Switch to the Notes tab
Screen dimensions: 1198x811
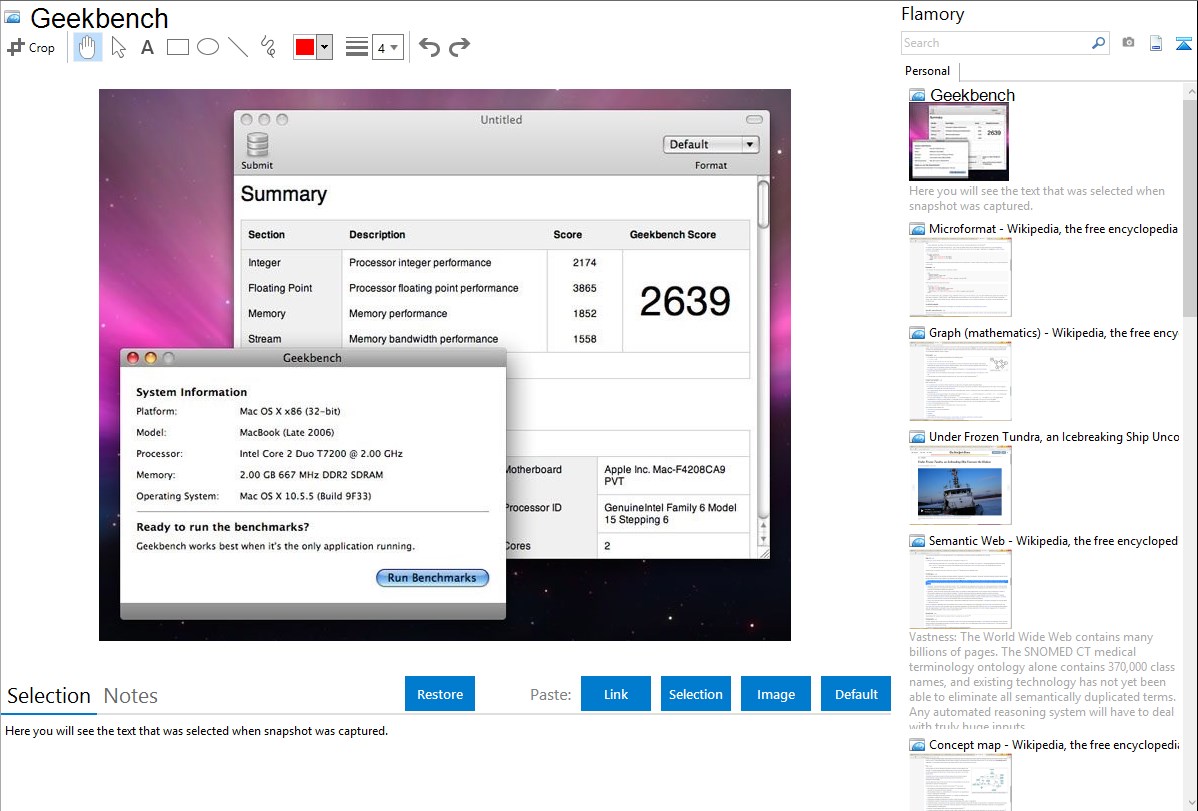point(131,696)
